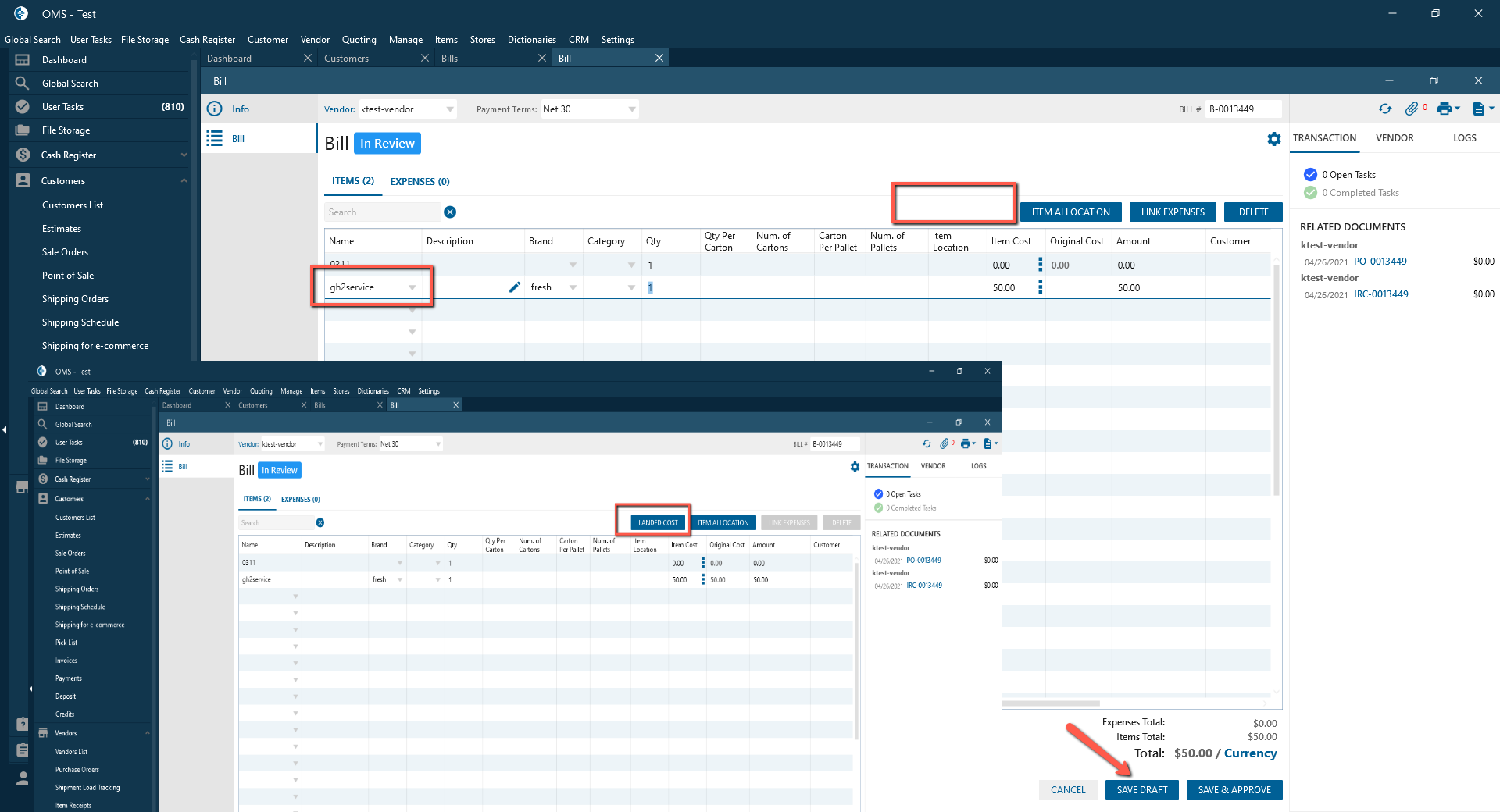This screenshot has height=812, width=1500.
Task: Open the IRC-0013449 link in the large window
Action: pos(1380,294)
